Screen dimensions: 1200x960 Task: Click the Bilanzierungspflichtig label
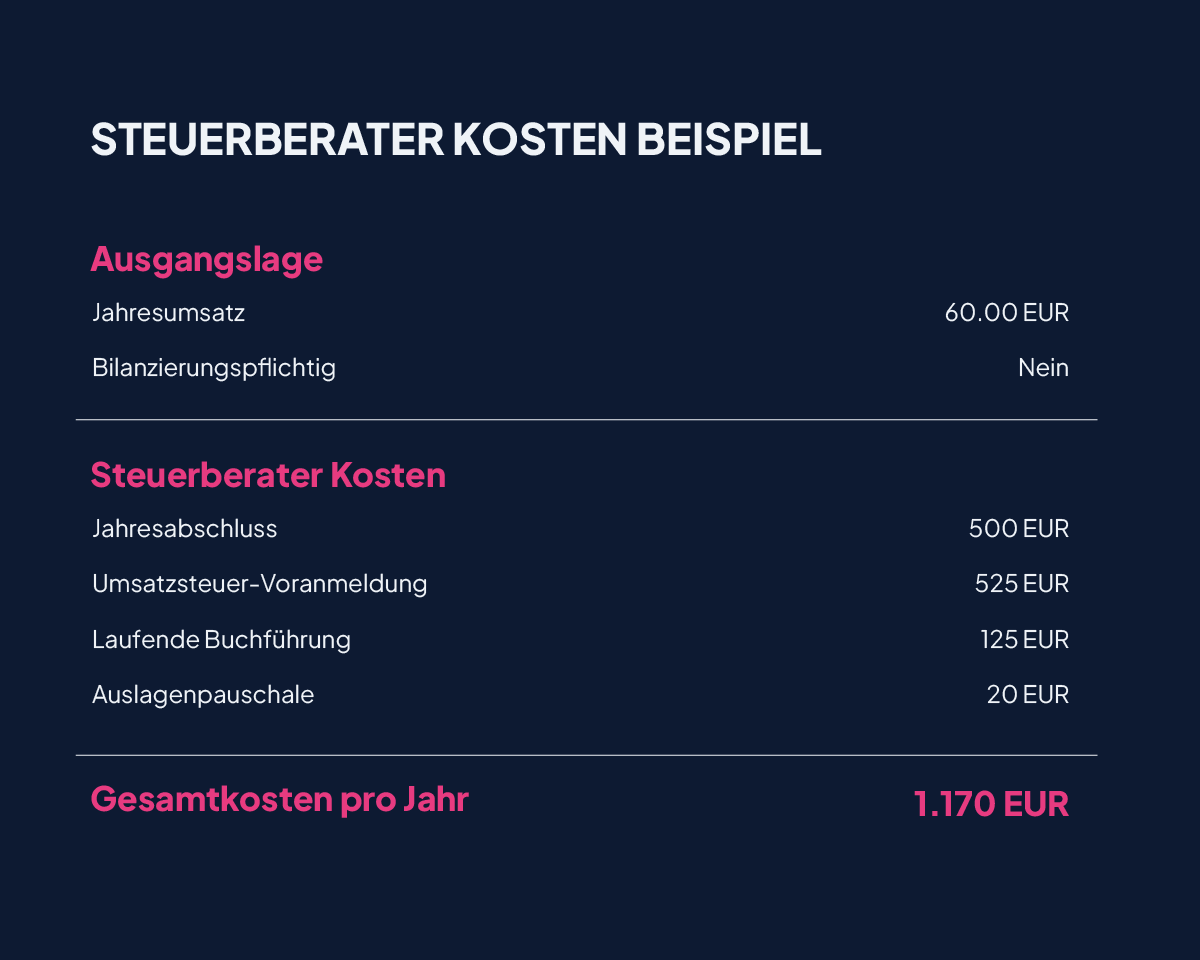(213, 368)
